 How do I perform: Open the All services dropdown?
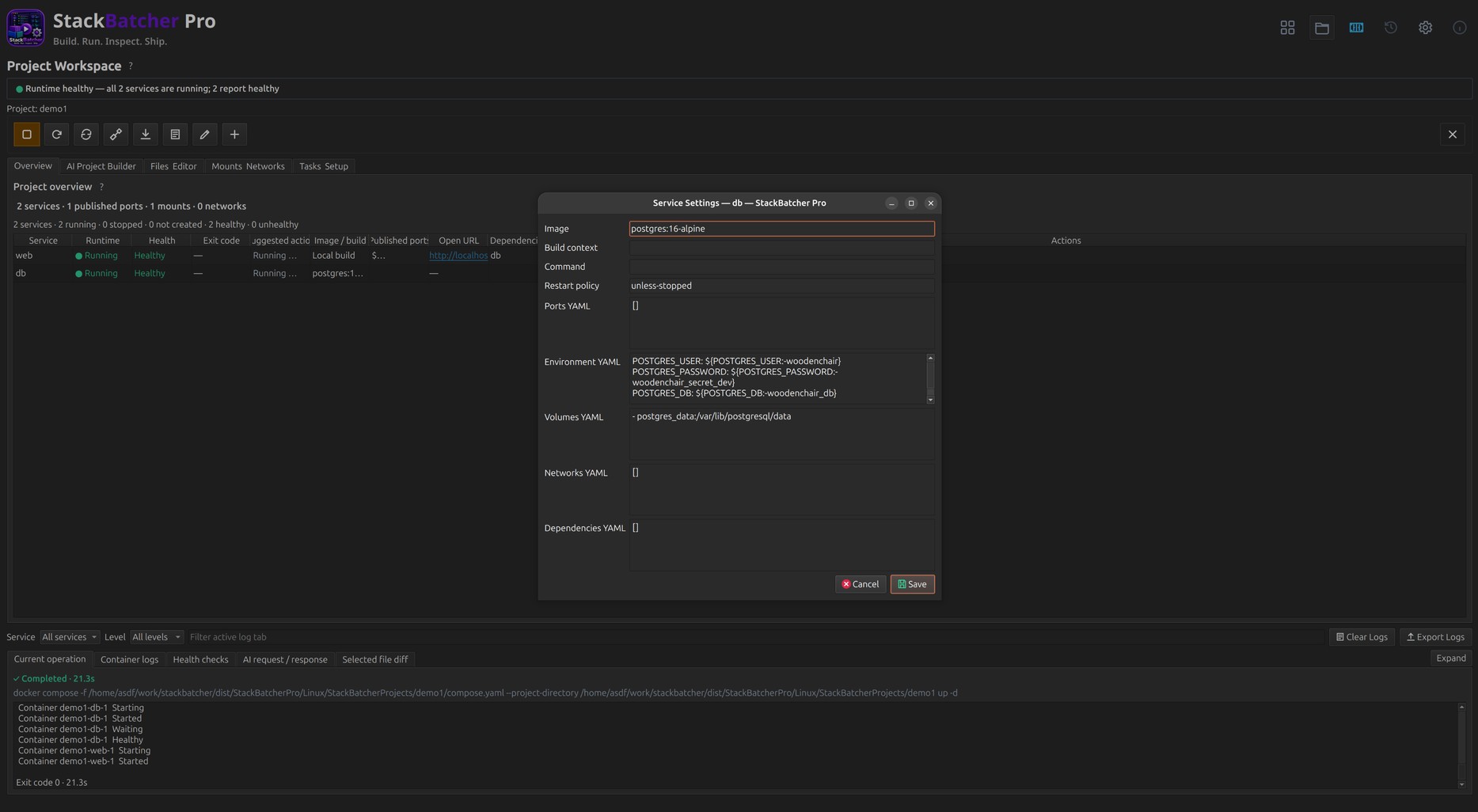[x=70, y=637]
